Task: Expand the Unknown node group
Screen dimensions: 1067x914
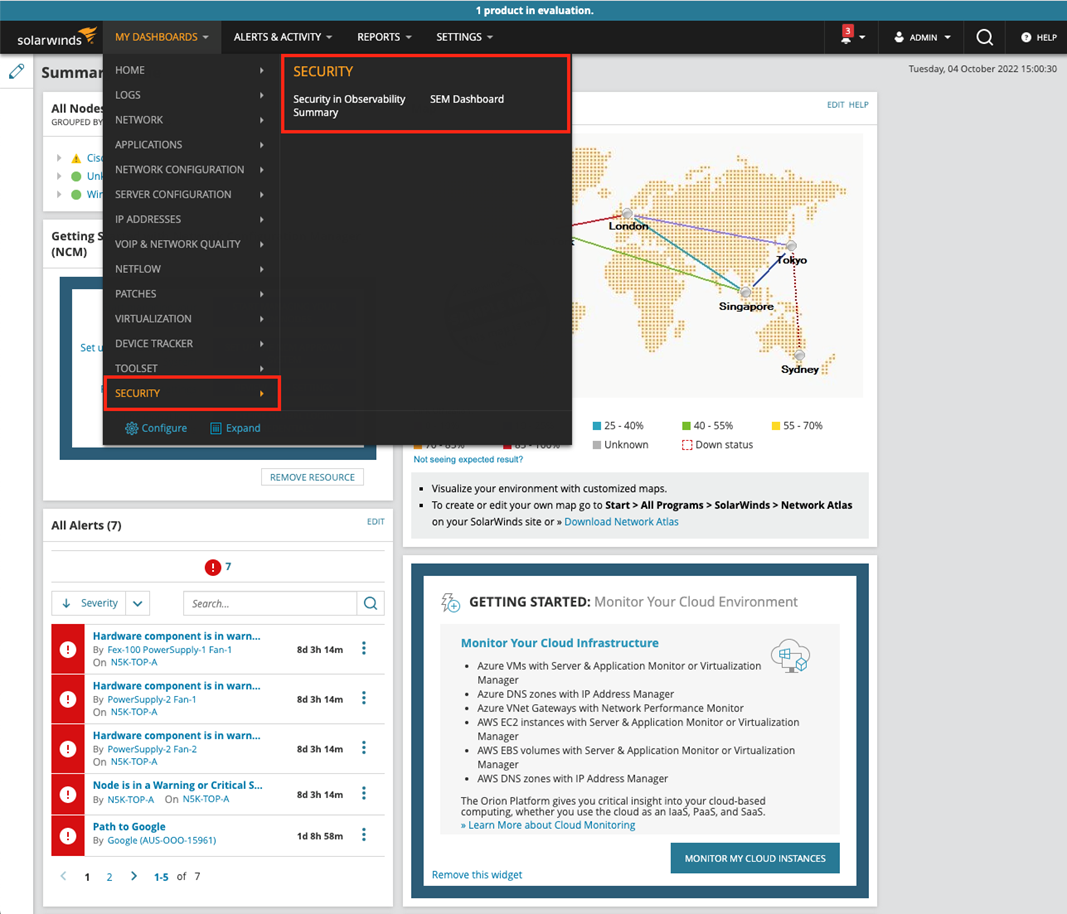Action: pyautogui.click(x=59, y=176)
